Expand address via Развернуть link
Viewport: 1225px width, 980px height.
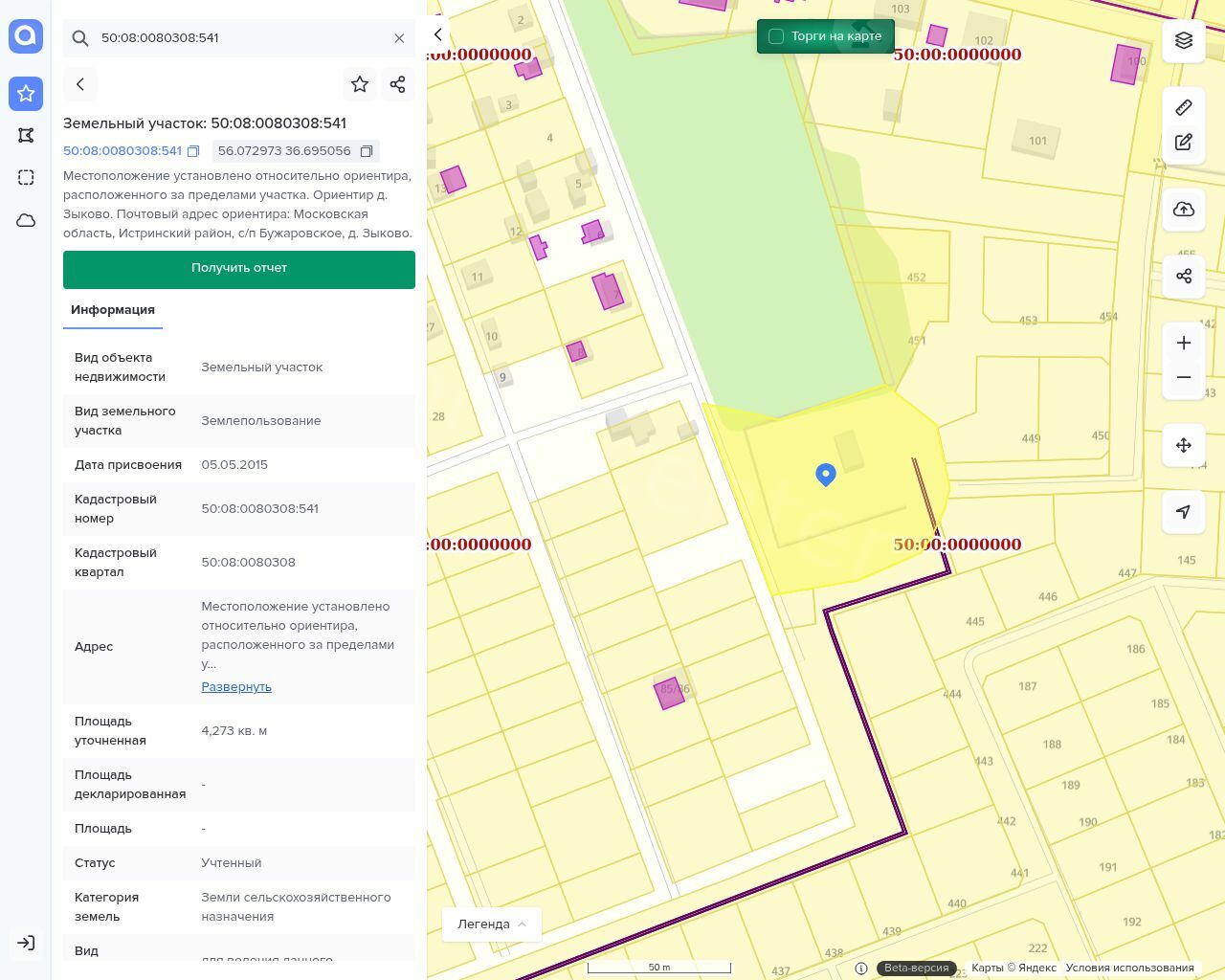point(236,686)
